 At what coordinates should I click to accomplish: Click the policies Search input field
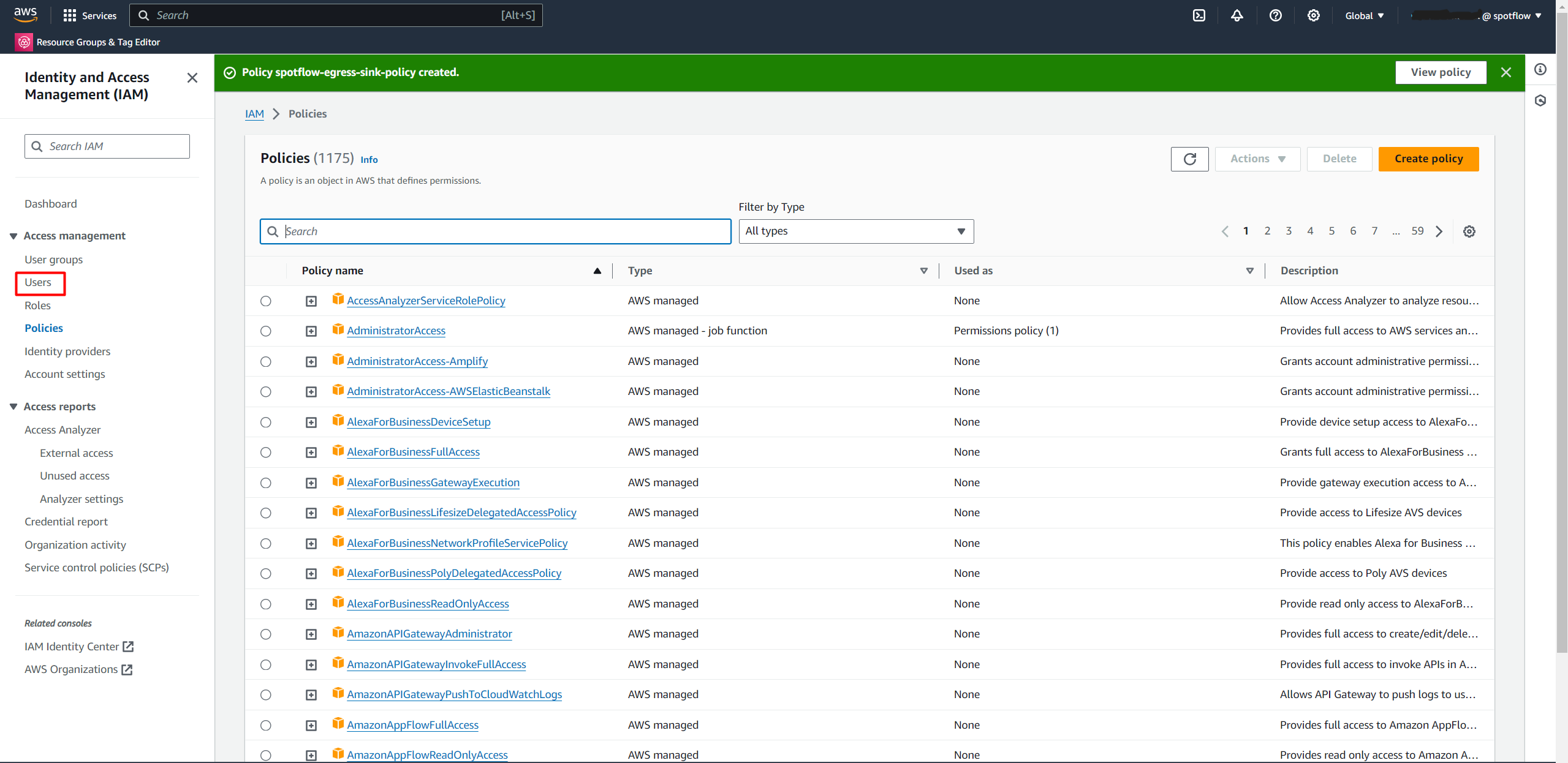click(x=495, y=231)
